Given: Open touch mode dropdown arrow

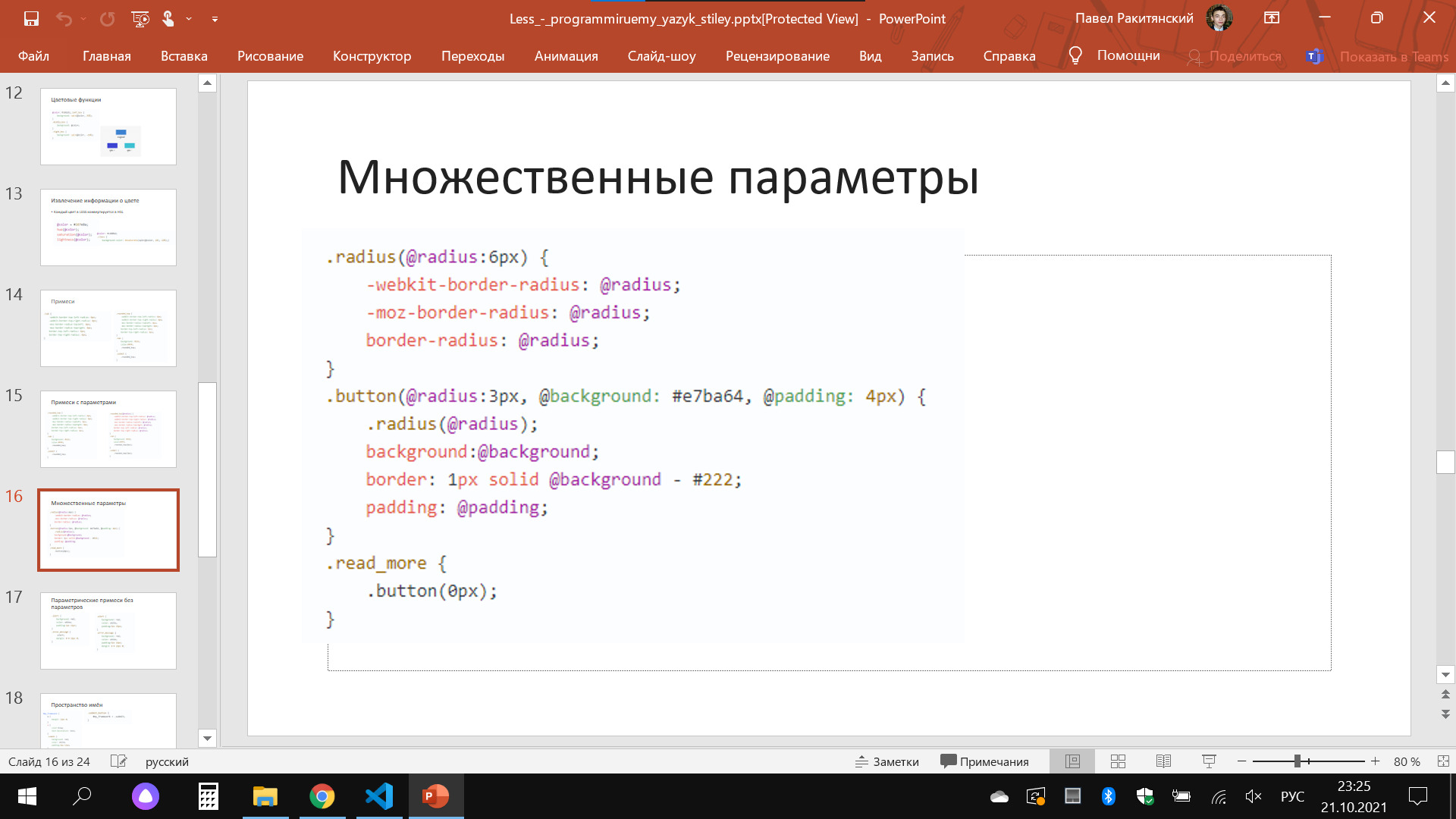Looking at the screenshot, I should 189,19.
